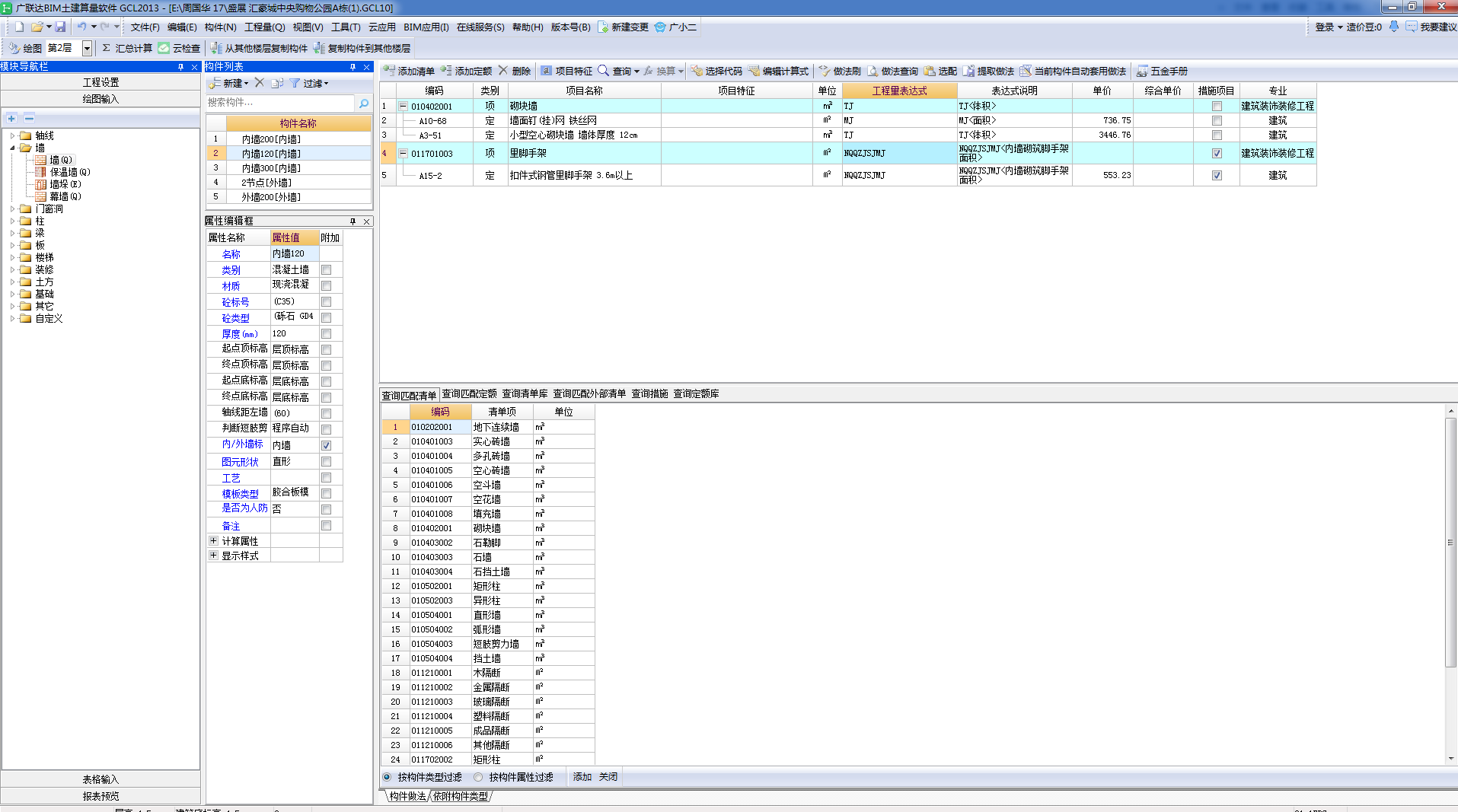1458x812 pixels.
Task: Click the Open file folder icon
Action: [37, 27]
